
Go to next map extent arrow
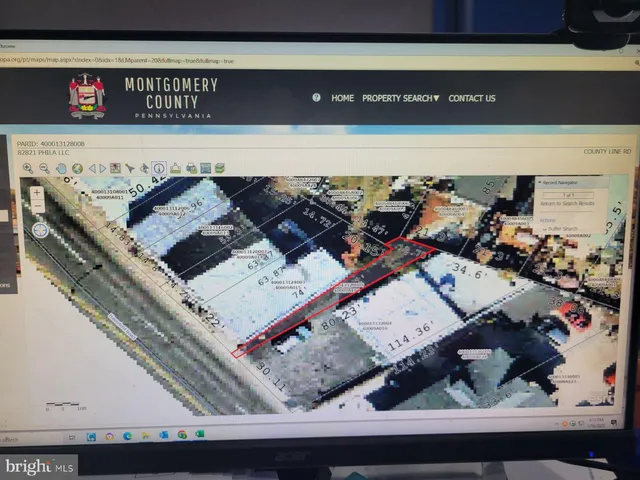(102, 168)
